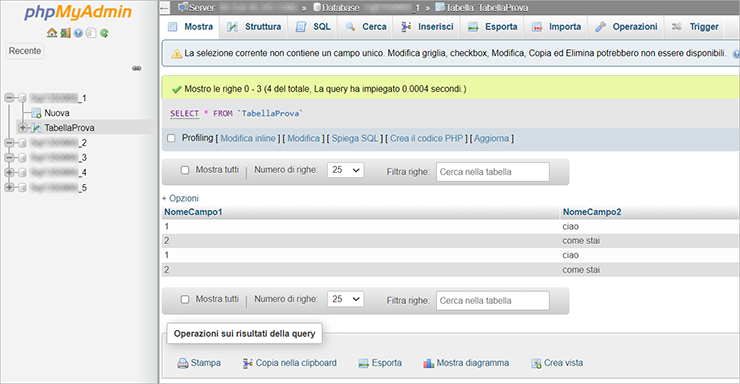Click the Mostra diagramma chart icon
This screenshot has height=384, width=740.
pyautogui.click(x=428, y=363)
